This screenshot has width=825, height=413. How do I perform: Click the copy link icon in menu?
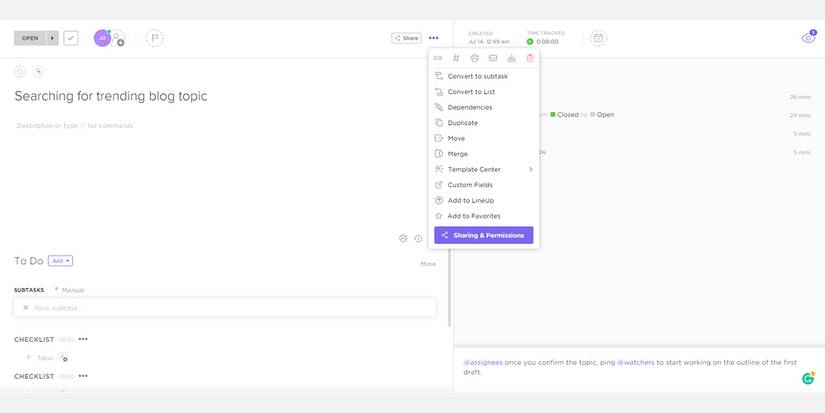(438, 58)
